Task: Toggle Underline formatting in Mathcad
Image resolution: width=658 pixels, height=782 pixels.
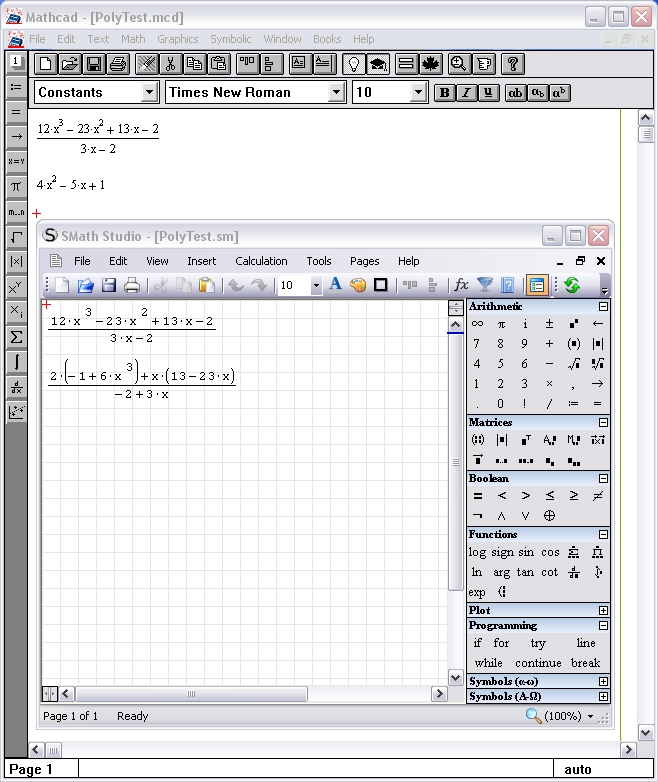Action: [x=488, y=93]
